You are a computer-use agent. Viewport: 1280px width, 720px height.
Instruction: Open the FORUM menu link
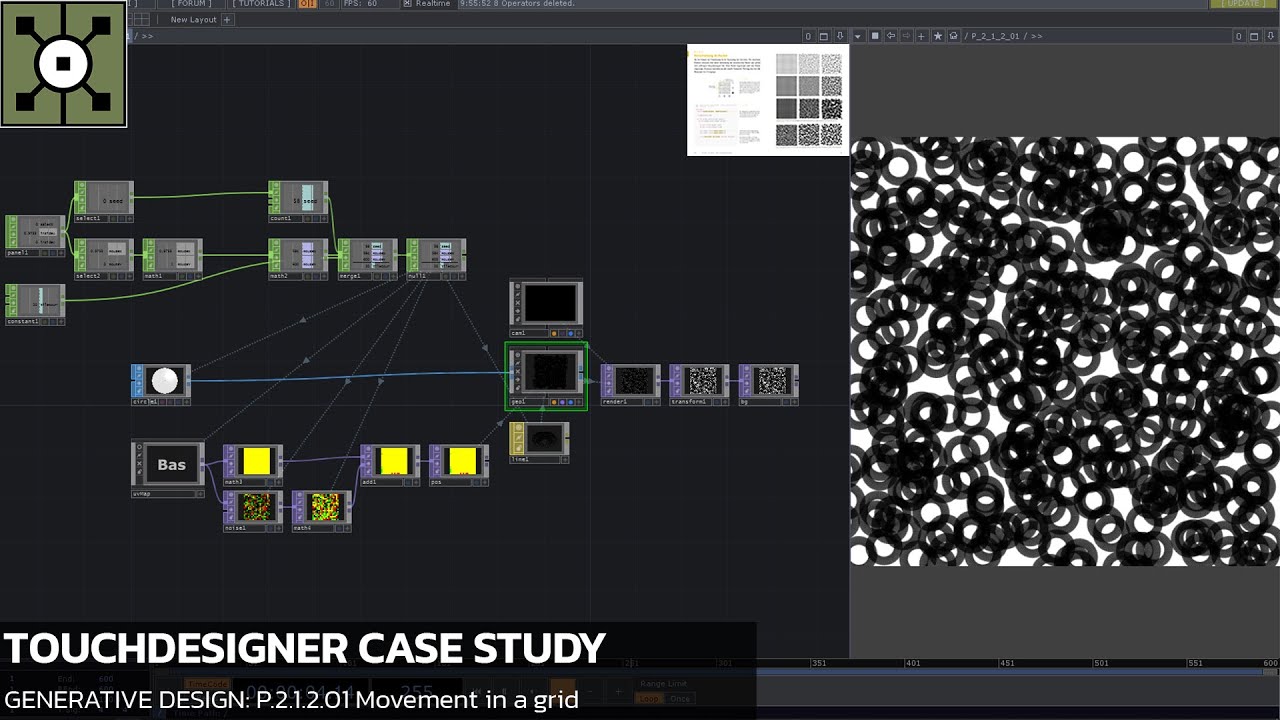click(x=191, y=4)
